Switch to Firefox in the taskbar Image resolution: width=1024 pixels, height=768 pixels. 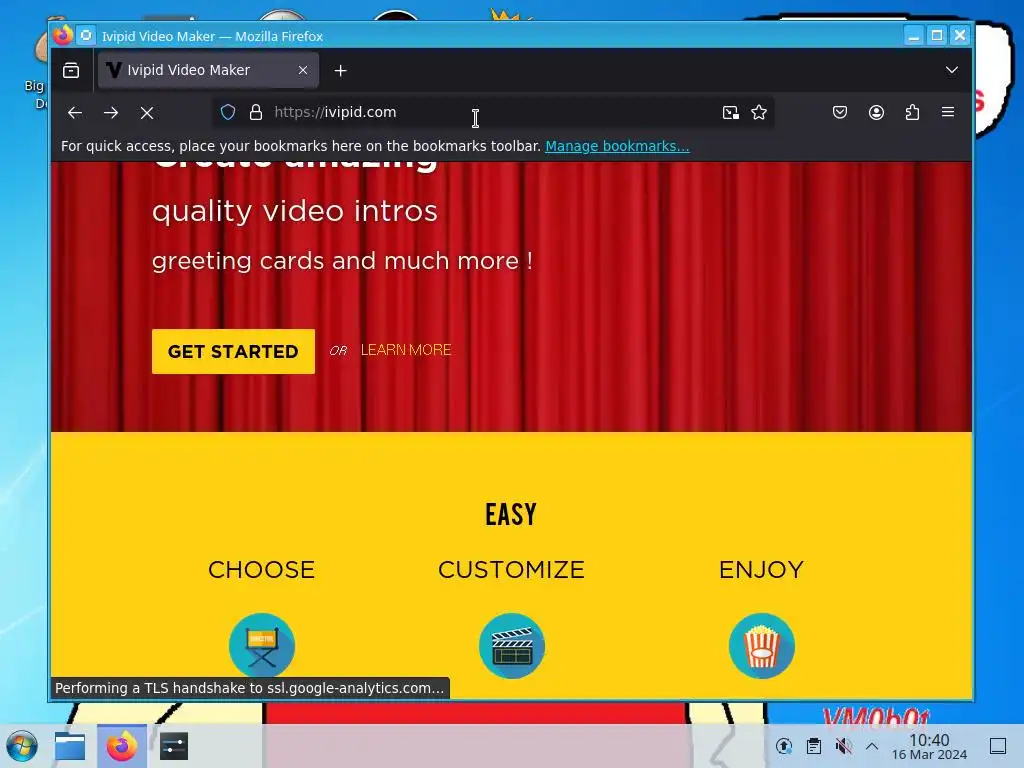(121, 746)
